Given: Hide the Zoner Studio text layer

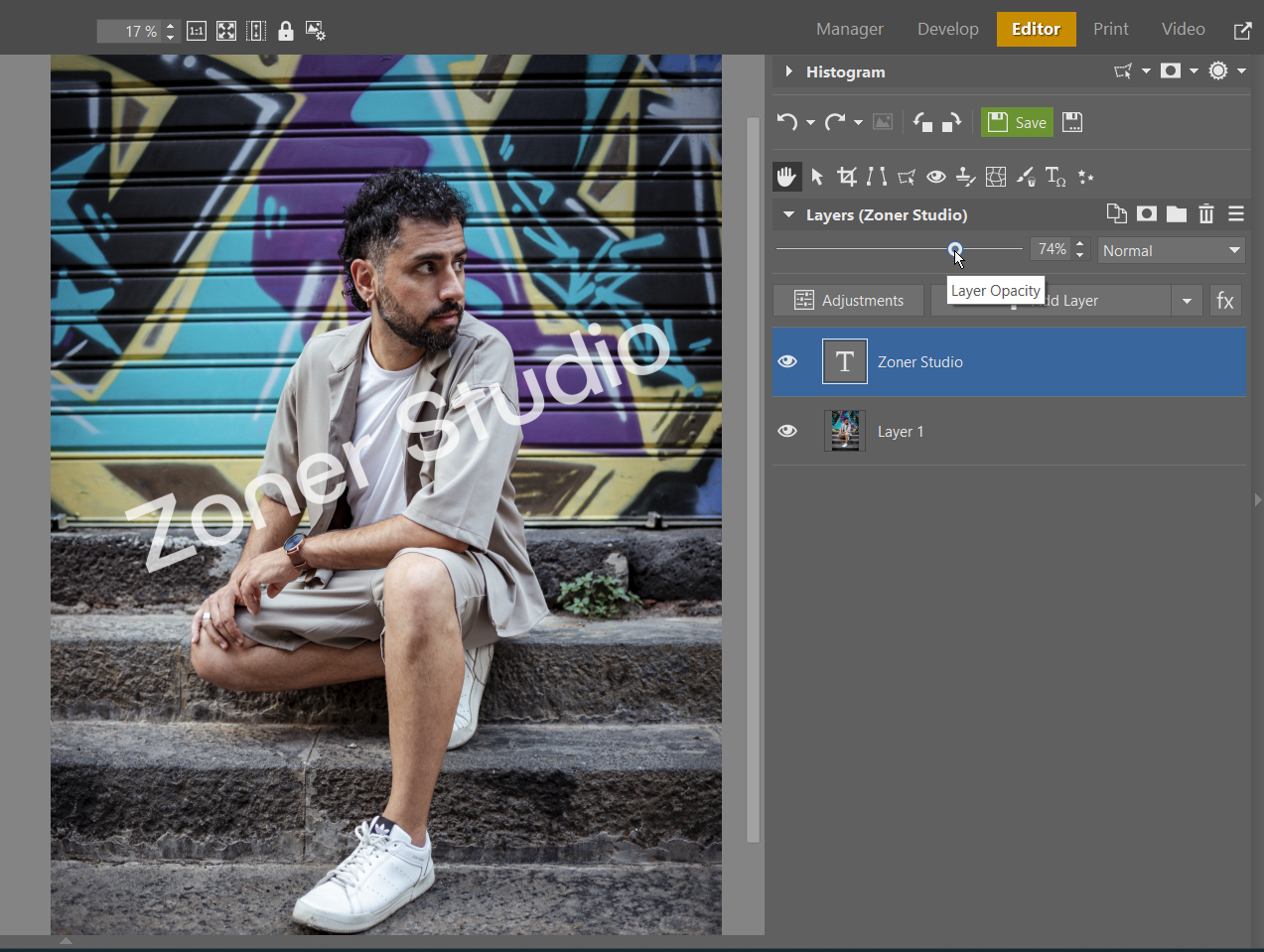Looking at the screenshot, I should click(x=787, y=362).
